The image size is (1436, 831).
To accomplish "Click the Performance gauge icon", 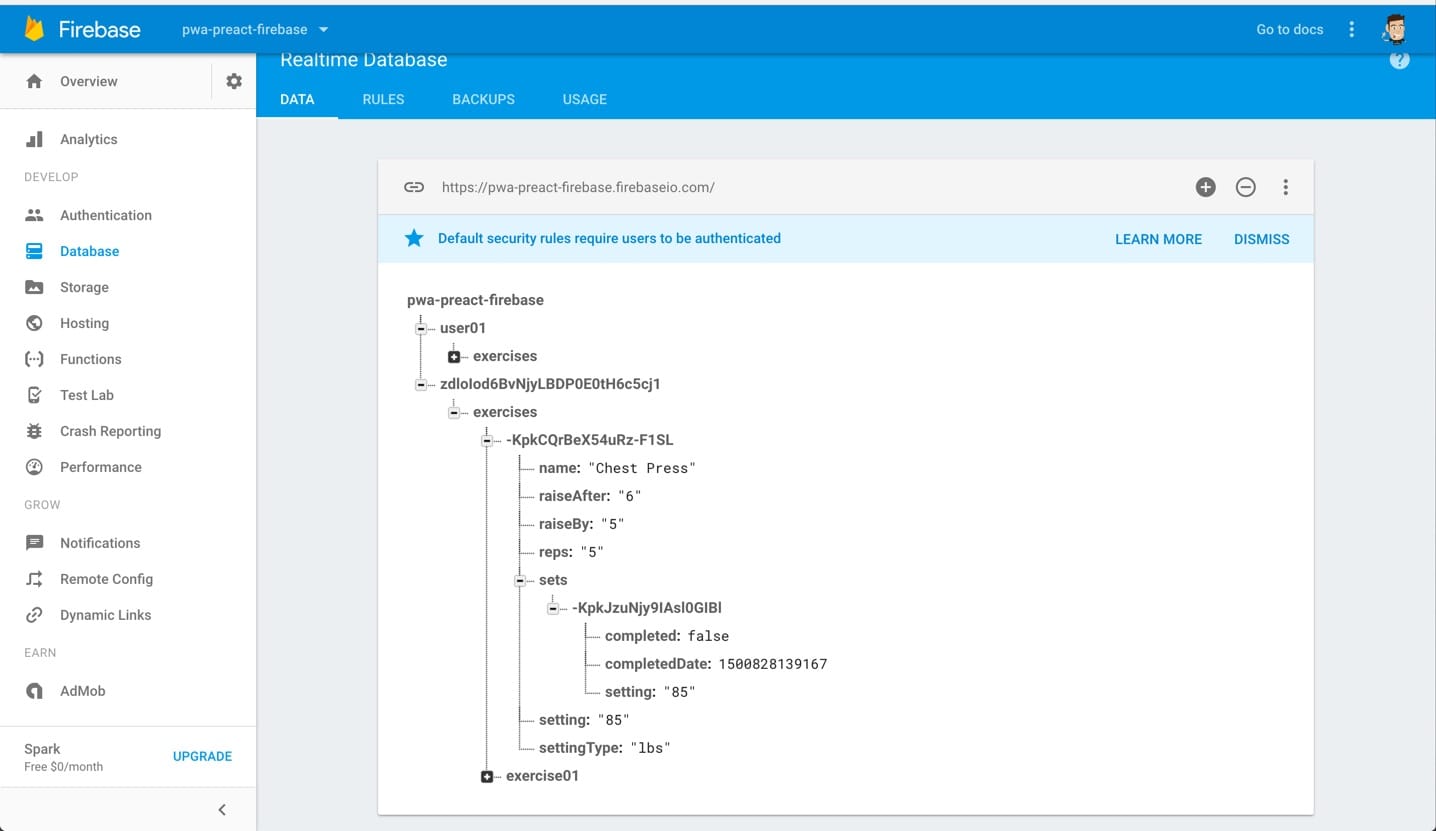I will 34,467.
